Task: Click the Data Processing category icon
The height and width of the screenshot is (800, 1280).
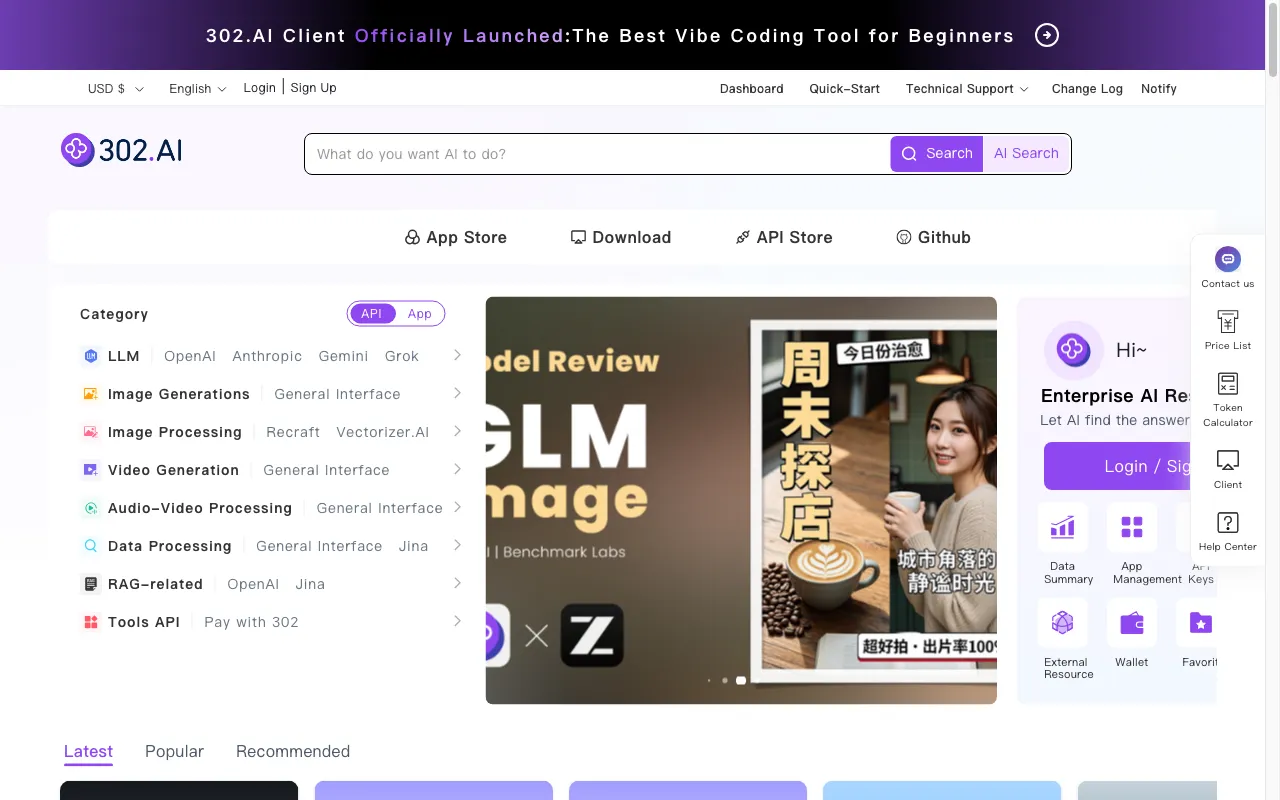Action: [x=91, y=546]
